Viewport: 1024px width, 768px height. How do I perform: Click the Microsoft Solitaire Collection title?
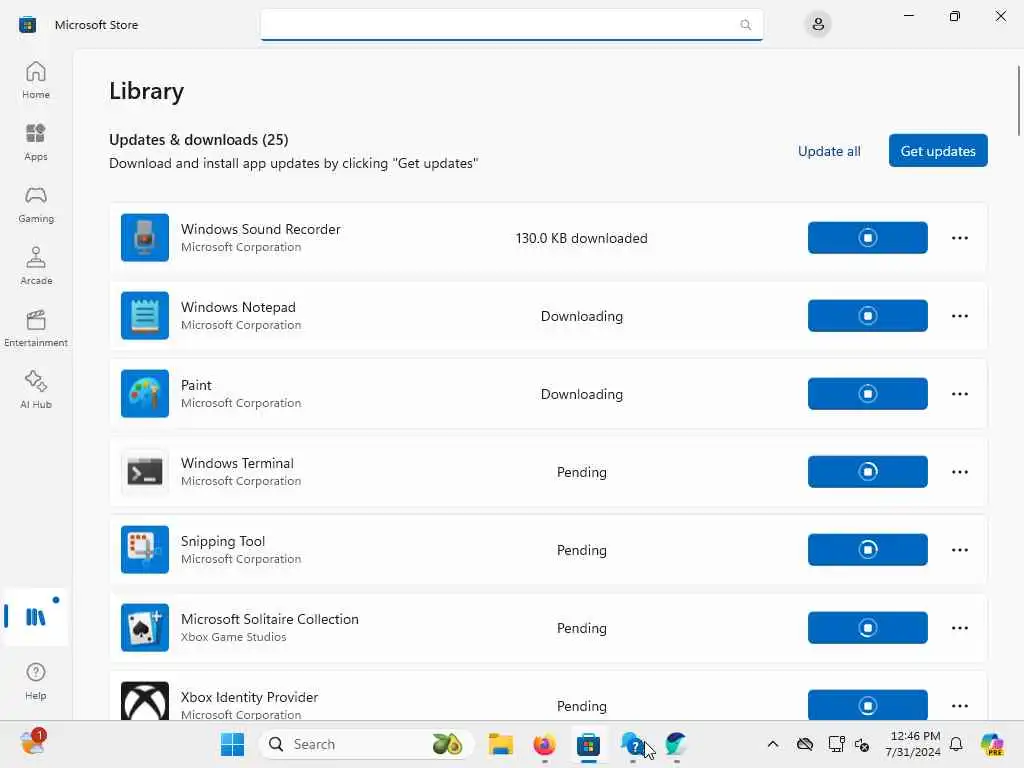[270, 619]
